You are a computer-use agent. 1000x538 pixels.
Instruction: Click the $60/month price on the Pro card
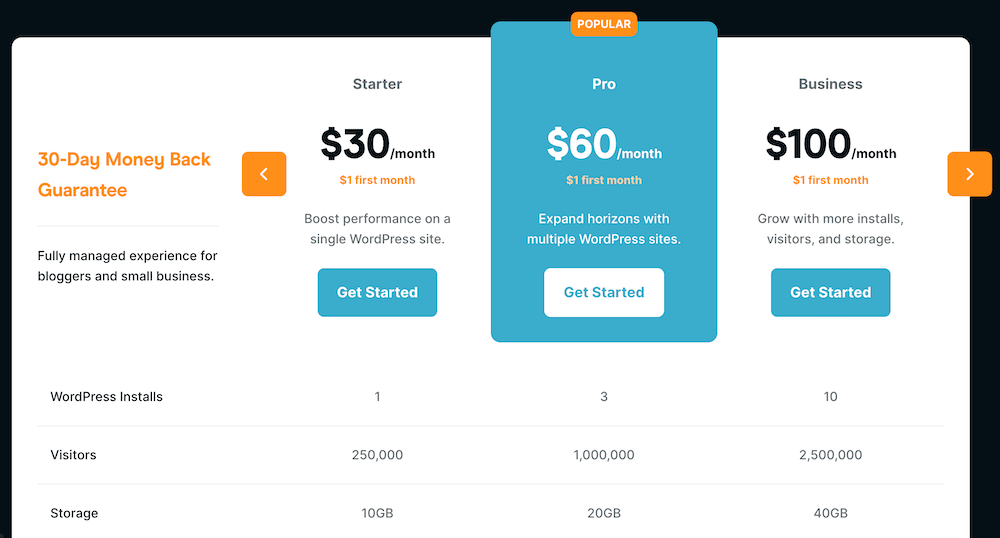pyautogui.click(x=604, y=145)
